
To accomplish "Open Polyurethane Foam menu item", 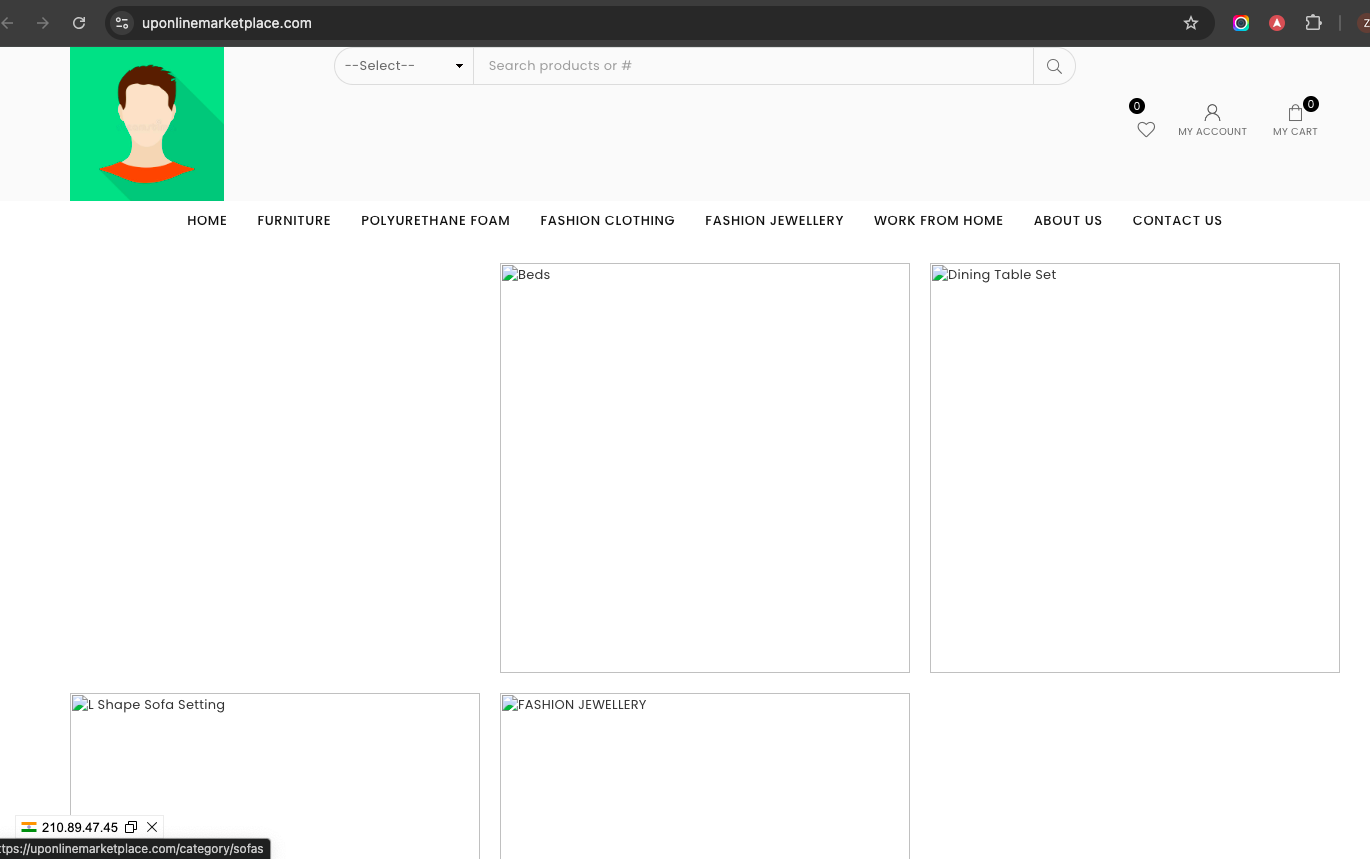I will tap(435, 221).
